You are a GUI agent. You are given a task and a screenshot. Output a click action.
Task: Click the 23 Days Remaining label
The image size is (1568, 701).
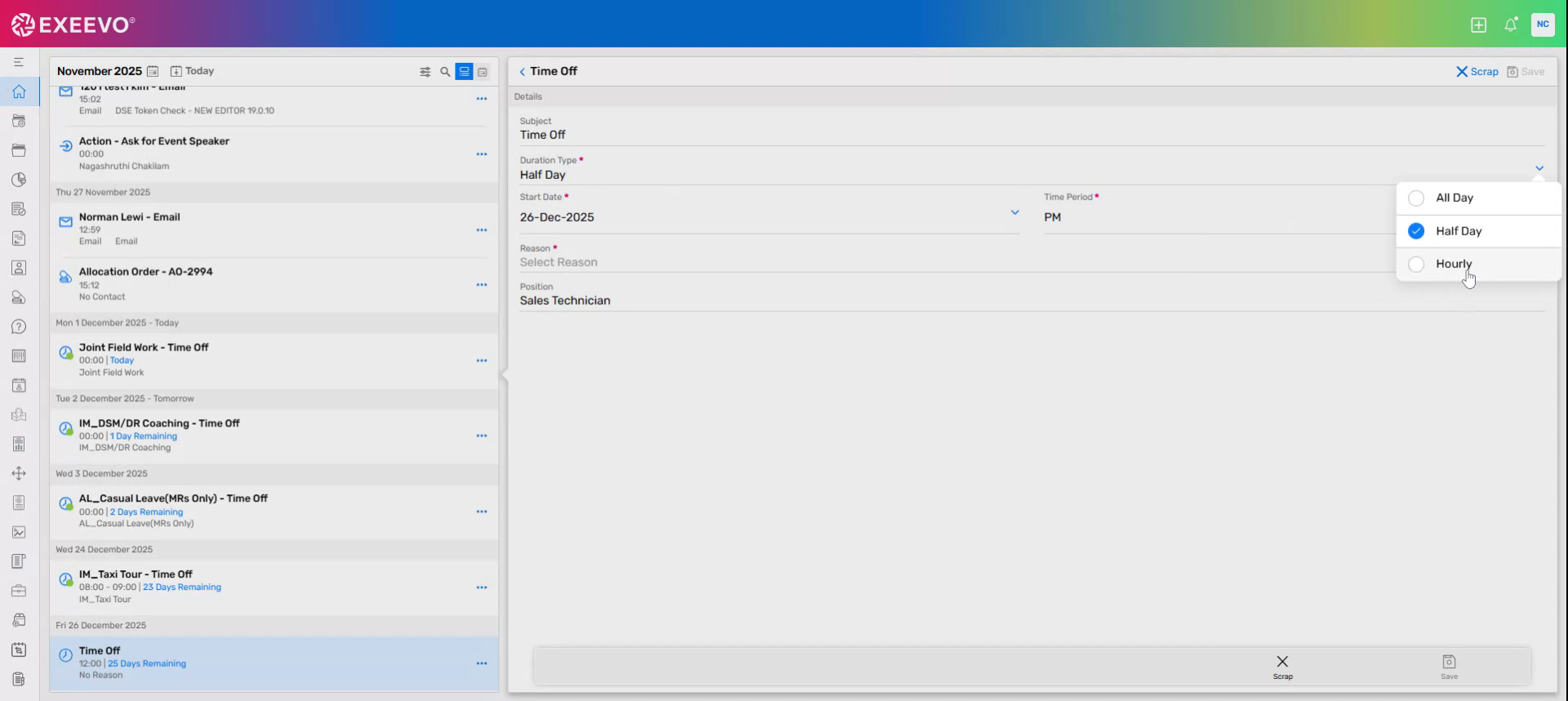tap(182, 587)
